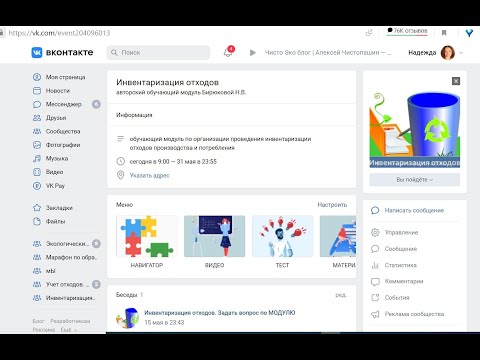Open VK Pay icon
Screen dimensions: 480x360
[x=37, y=186]
